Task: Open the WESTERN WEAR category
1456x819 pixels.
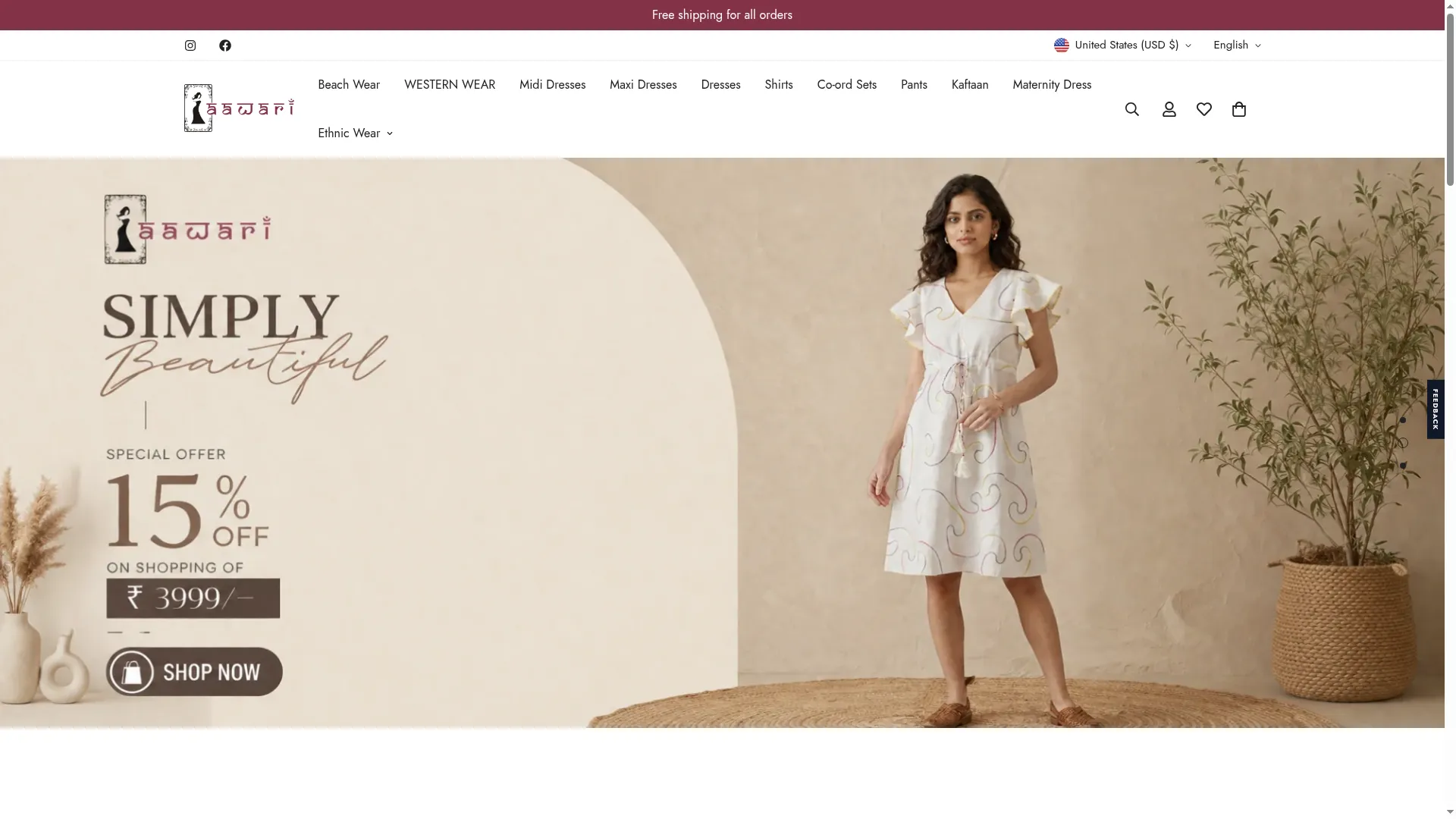Action: [450, 85]
